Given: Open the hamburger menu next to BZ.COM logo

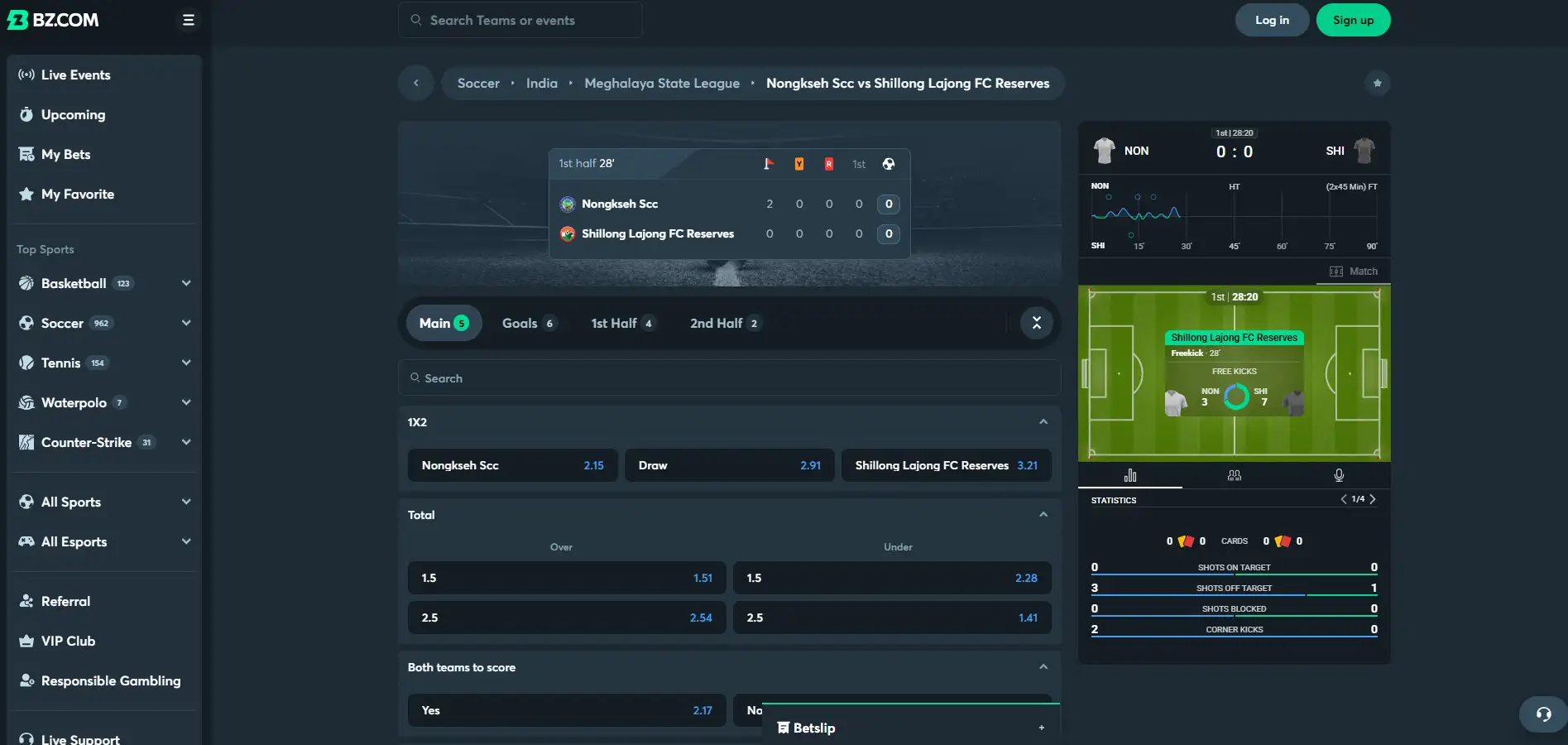Looking at the screenshot, I should point(189,20).
